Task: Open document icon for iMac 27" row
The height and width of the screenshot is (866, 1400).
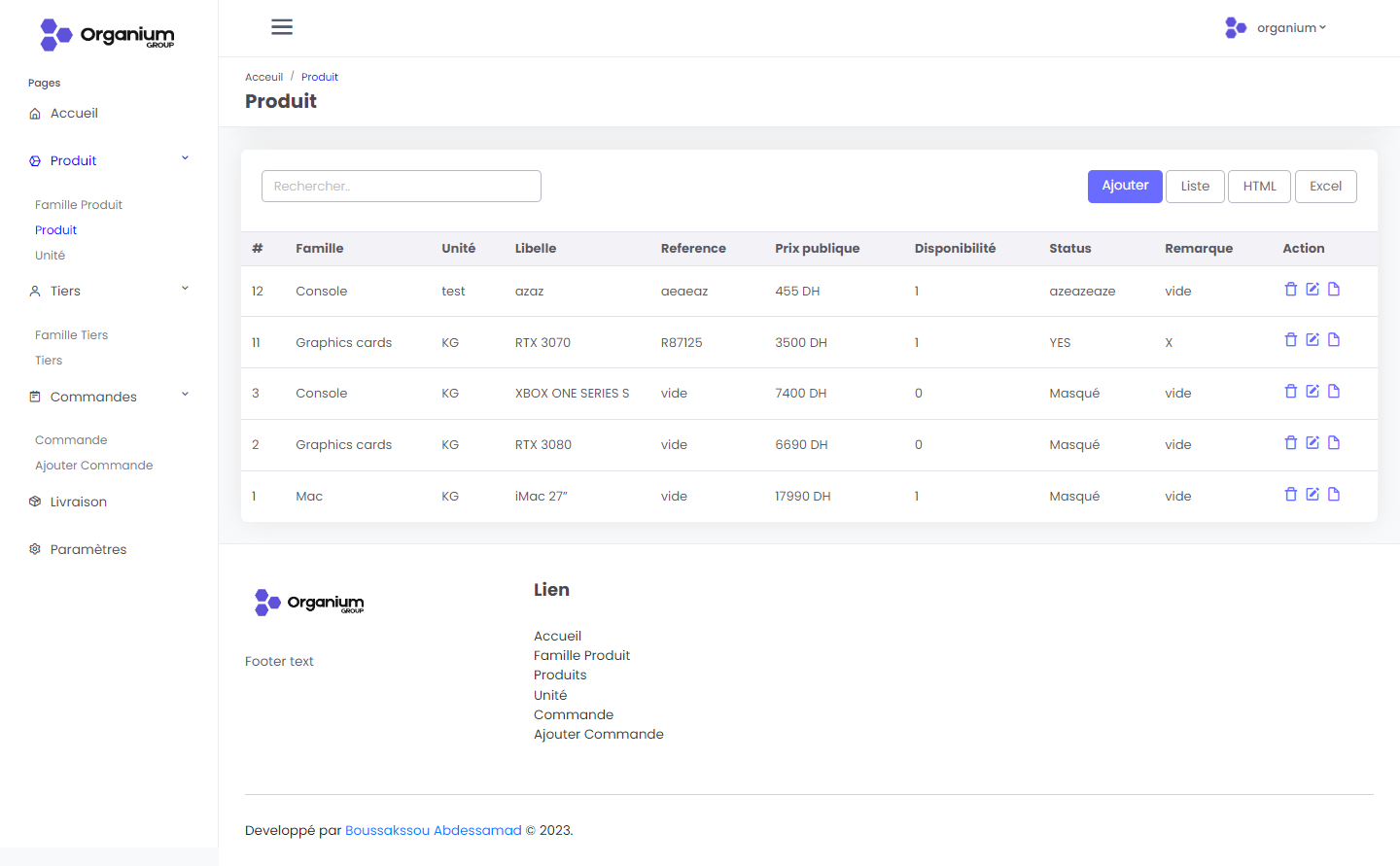Action: 1334,495
